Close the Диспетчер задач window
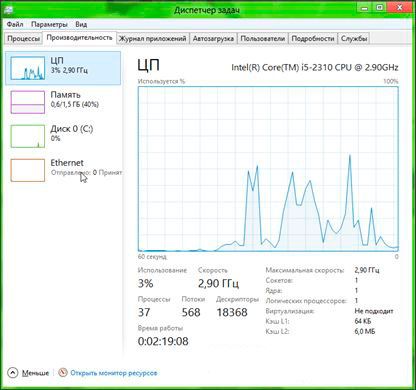Viewport: 416px width, 390px height. (x=400, y=8)
